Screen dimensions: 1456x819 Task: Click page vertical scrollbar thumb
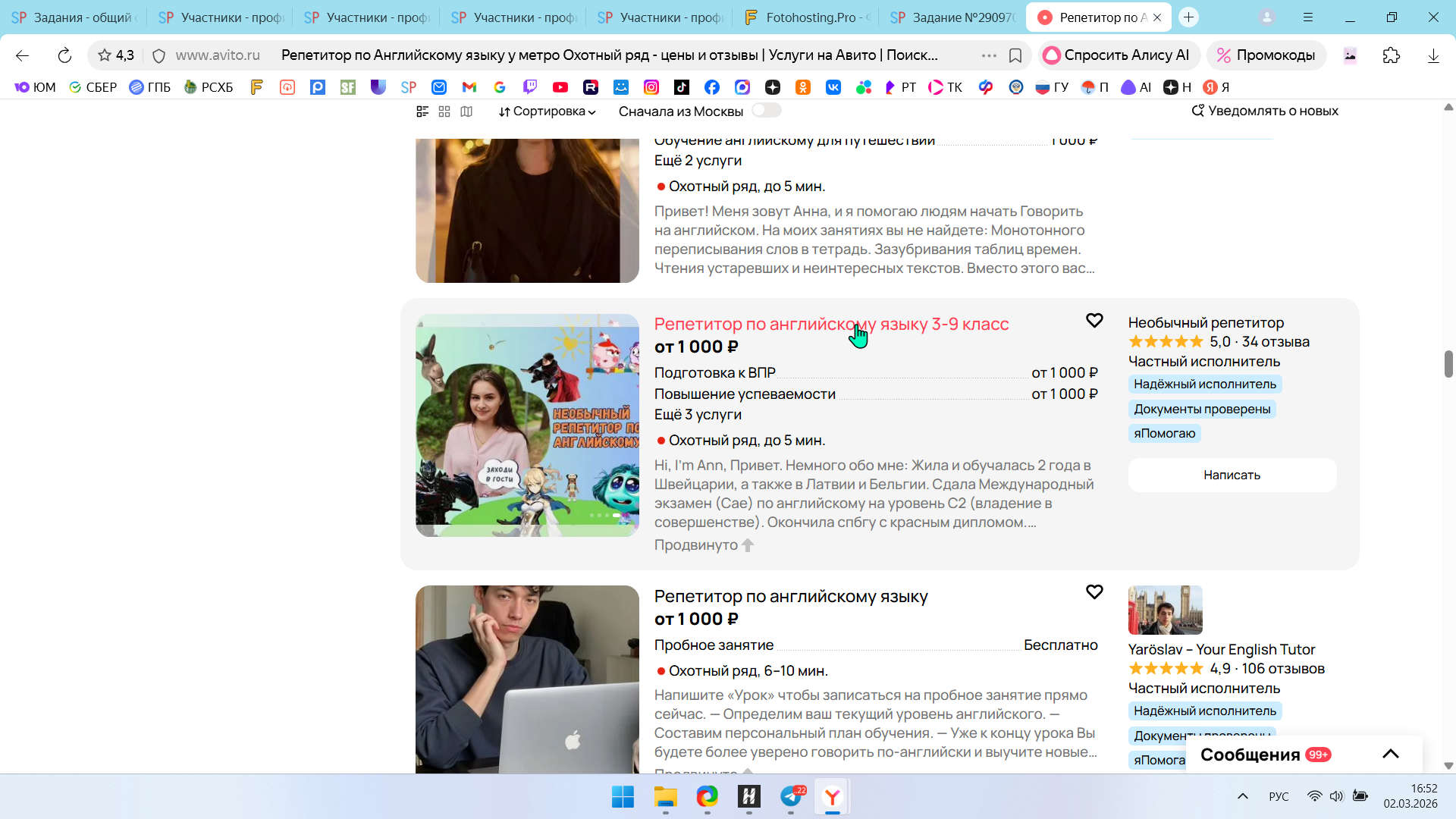click(x=1448, y=364)
